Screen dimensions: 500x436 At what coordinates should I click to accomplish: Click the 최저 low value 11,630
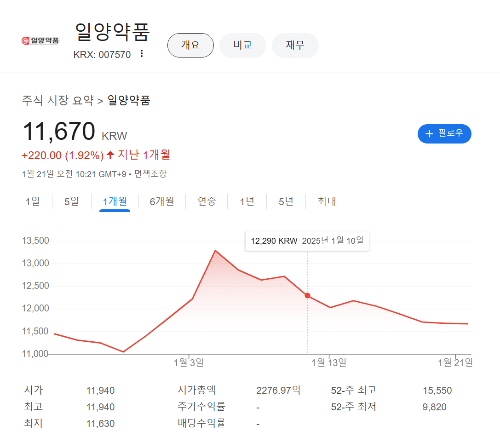point(101,424)
